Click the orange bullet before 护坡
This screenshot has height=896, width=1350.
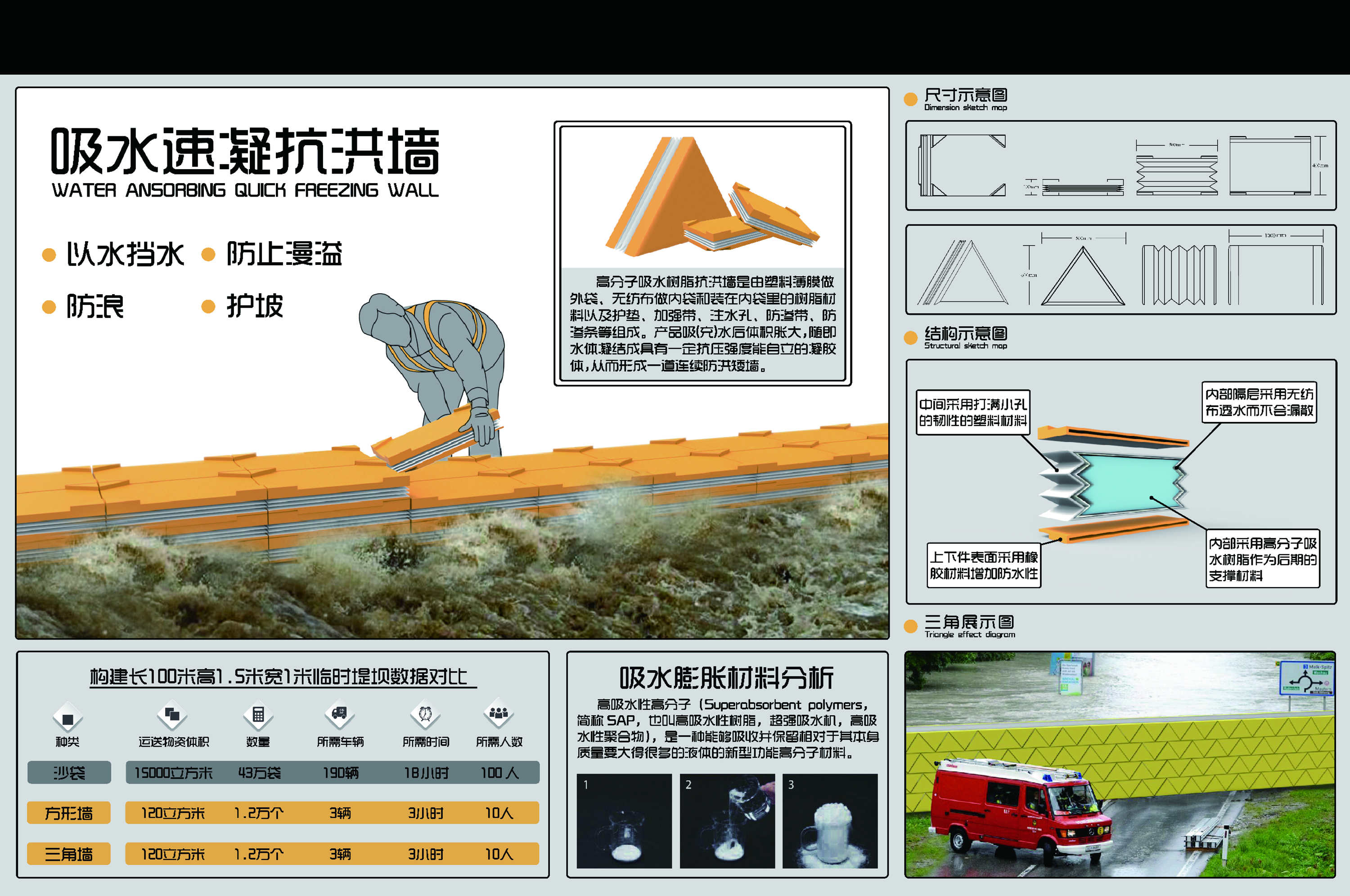pyautogui.click(x=209, y=306)
